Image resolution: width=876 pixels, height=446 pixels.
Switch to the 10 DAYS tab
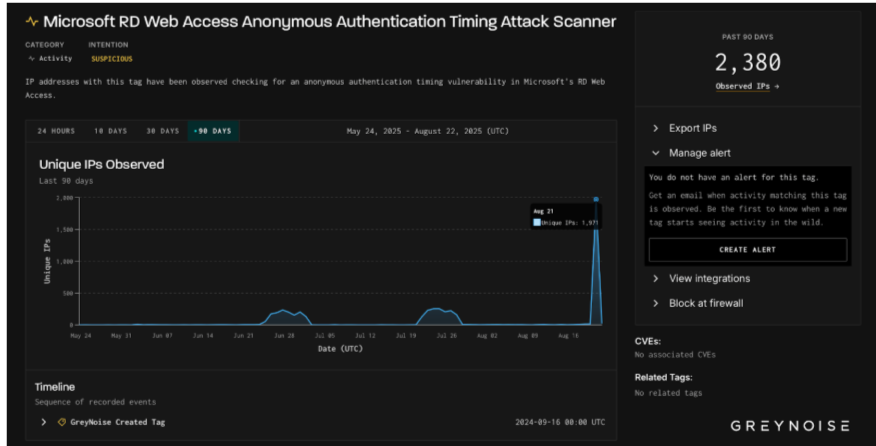click(x=110, y=131)
